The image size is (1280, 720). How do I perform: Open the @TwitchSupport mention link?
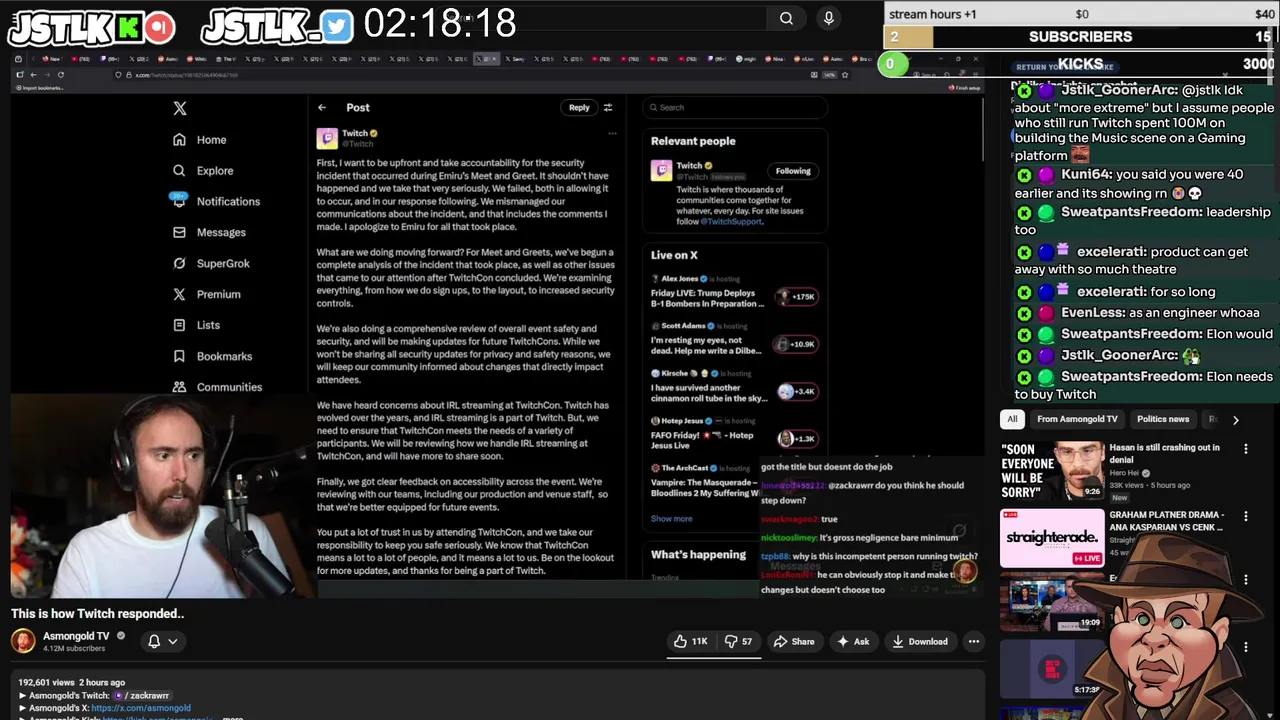[731, 221]
